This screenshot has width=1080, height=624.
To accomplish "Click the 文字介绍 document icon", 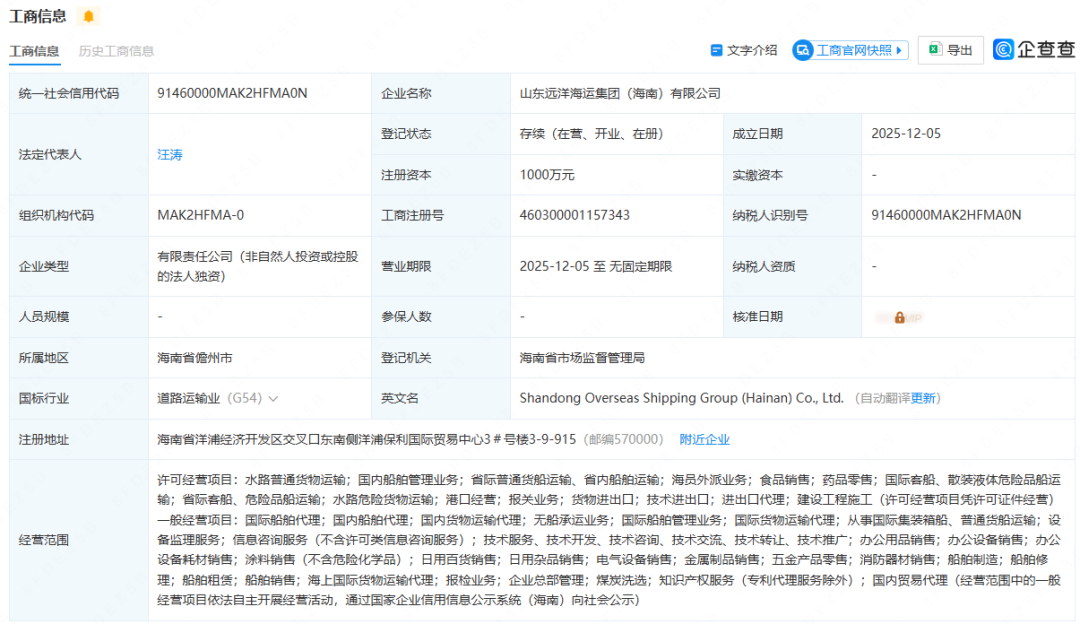I will tap(716, 50).
